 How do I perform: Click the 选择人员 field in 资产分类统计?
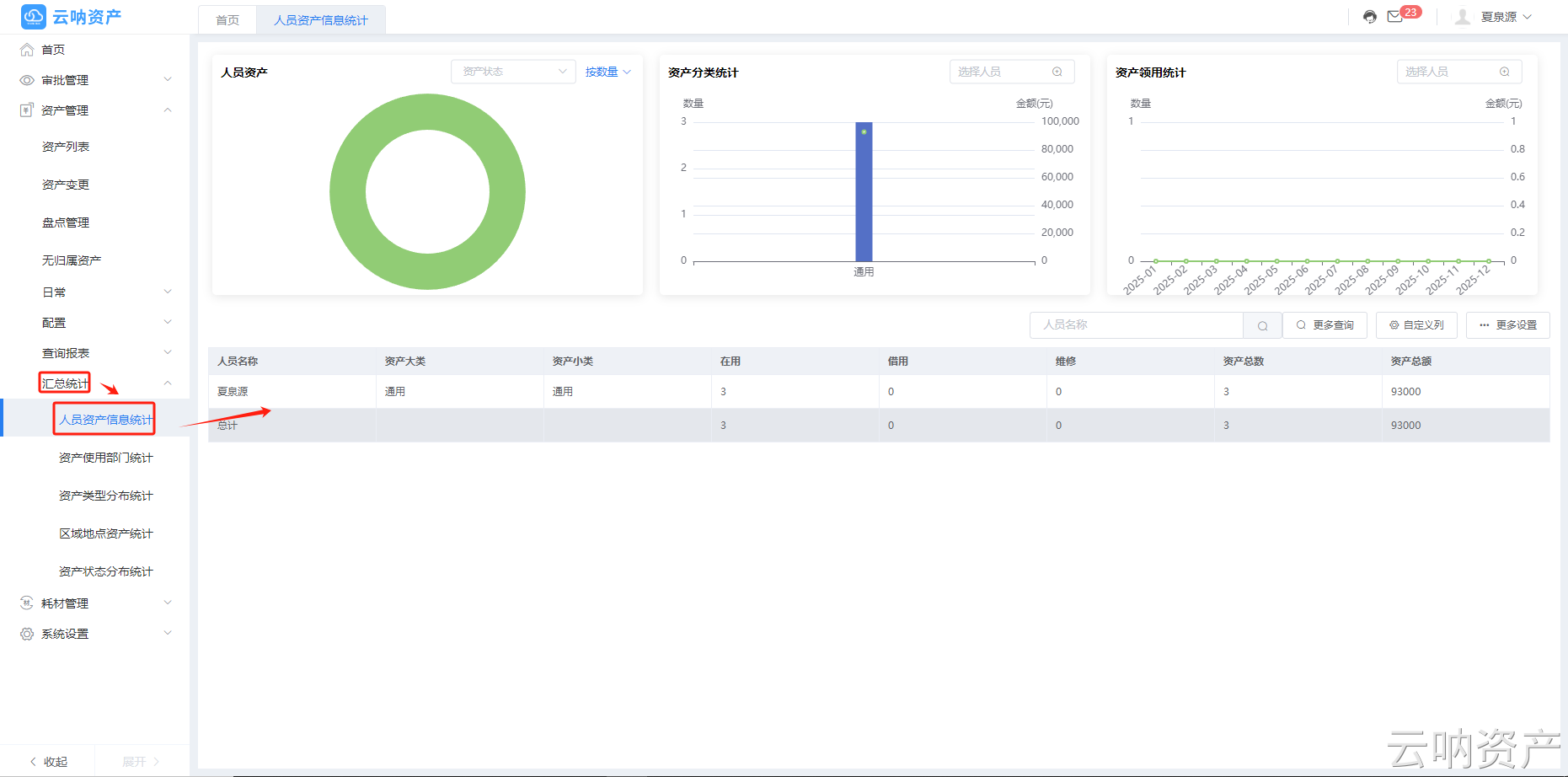[x=1012, y=72]
